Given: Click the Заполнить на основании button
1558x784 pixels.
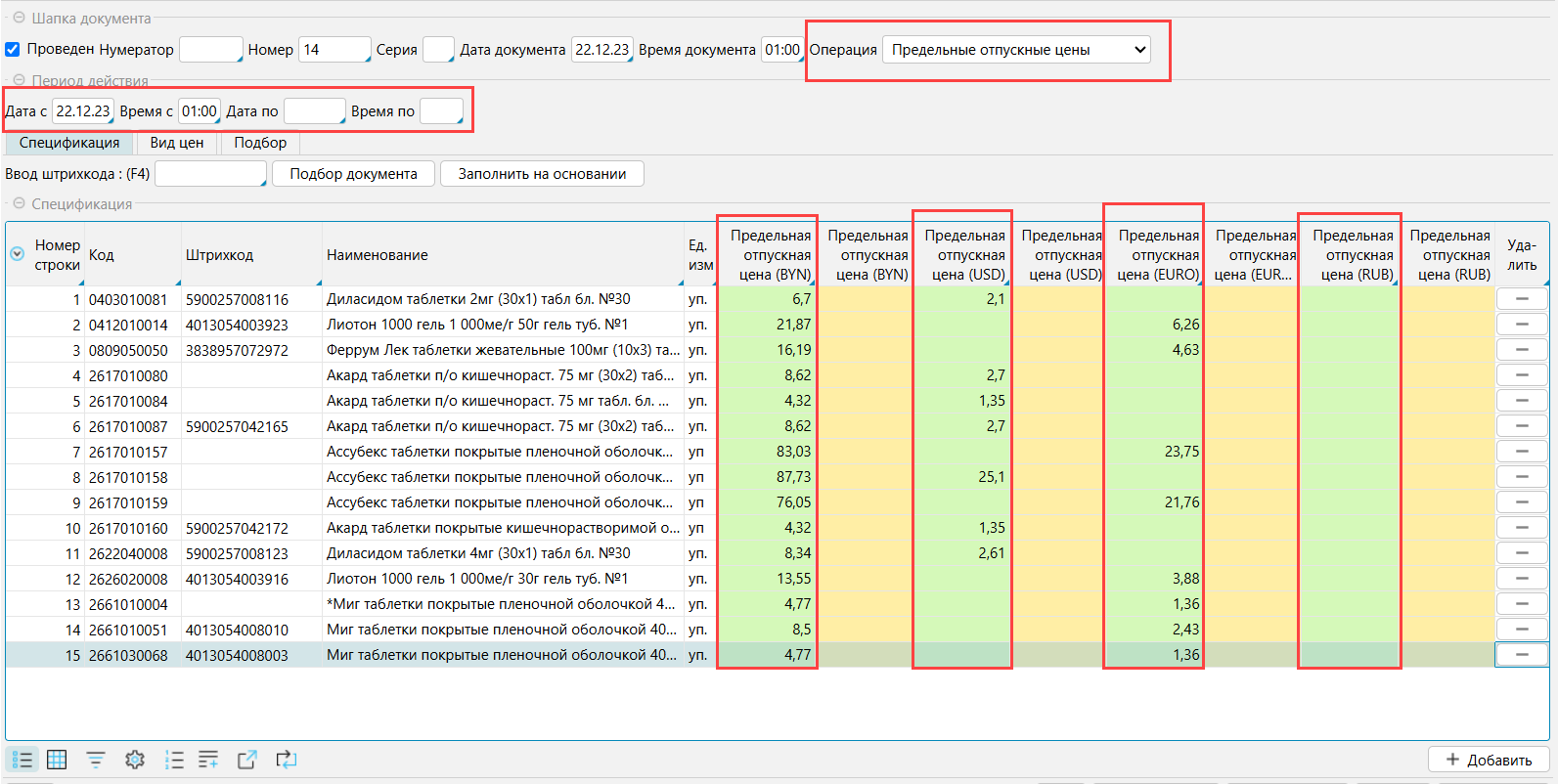Looking at the screenshot, I should point(542,174).
